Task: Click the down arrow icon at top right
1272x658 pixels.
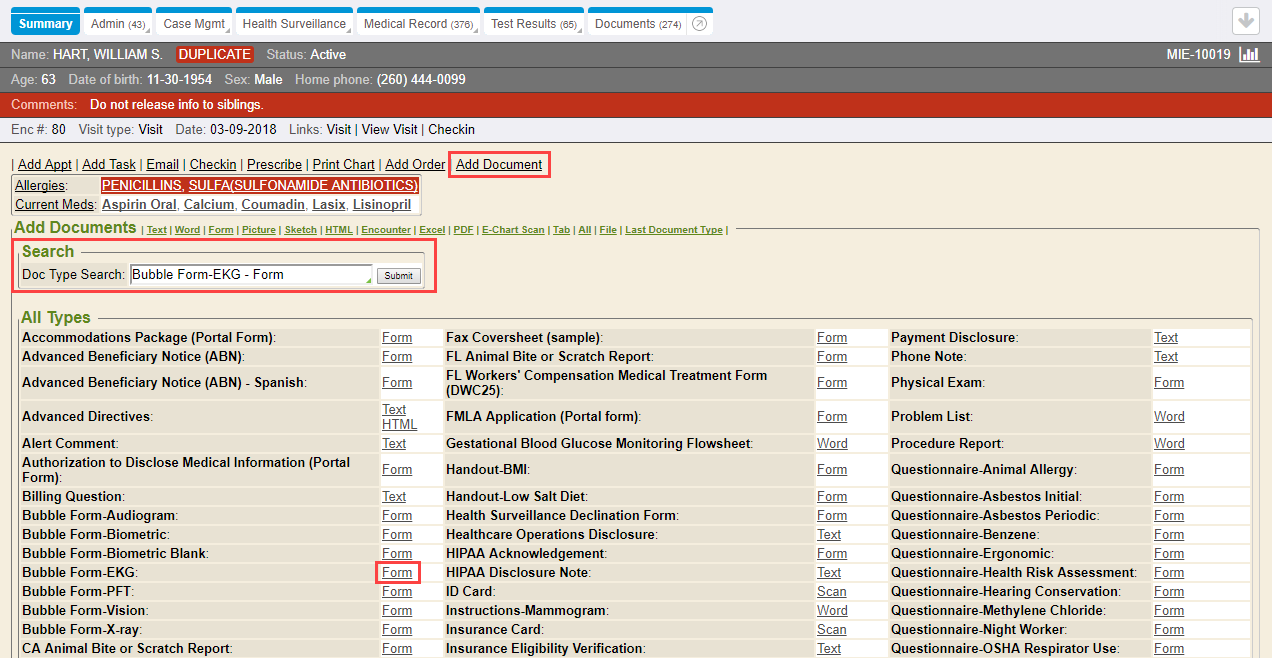Action: coord(1245,21)
